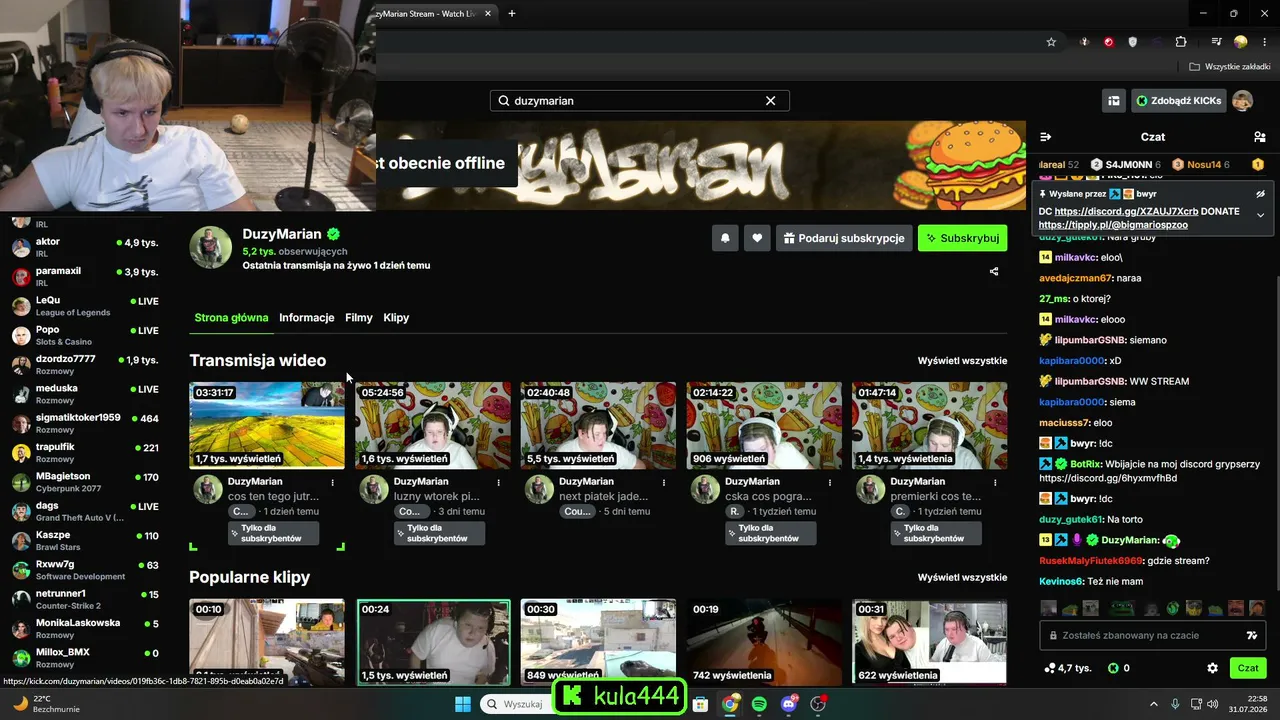
Task: Open the Popo Slots & Casino channel
Action: click(x=85, y=335)
